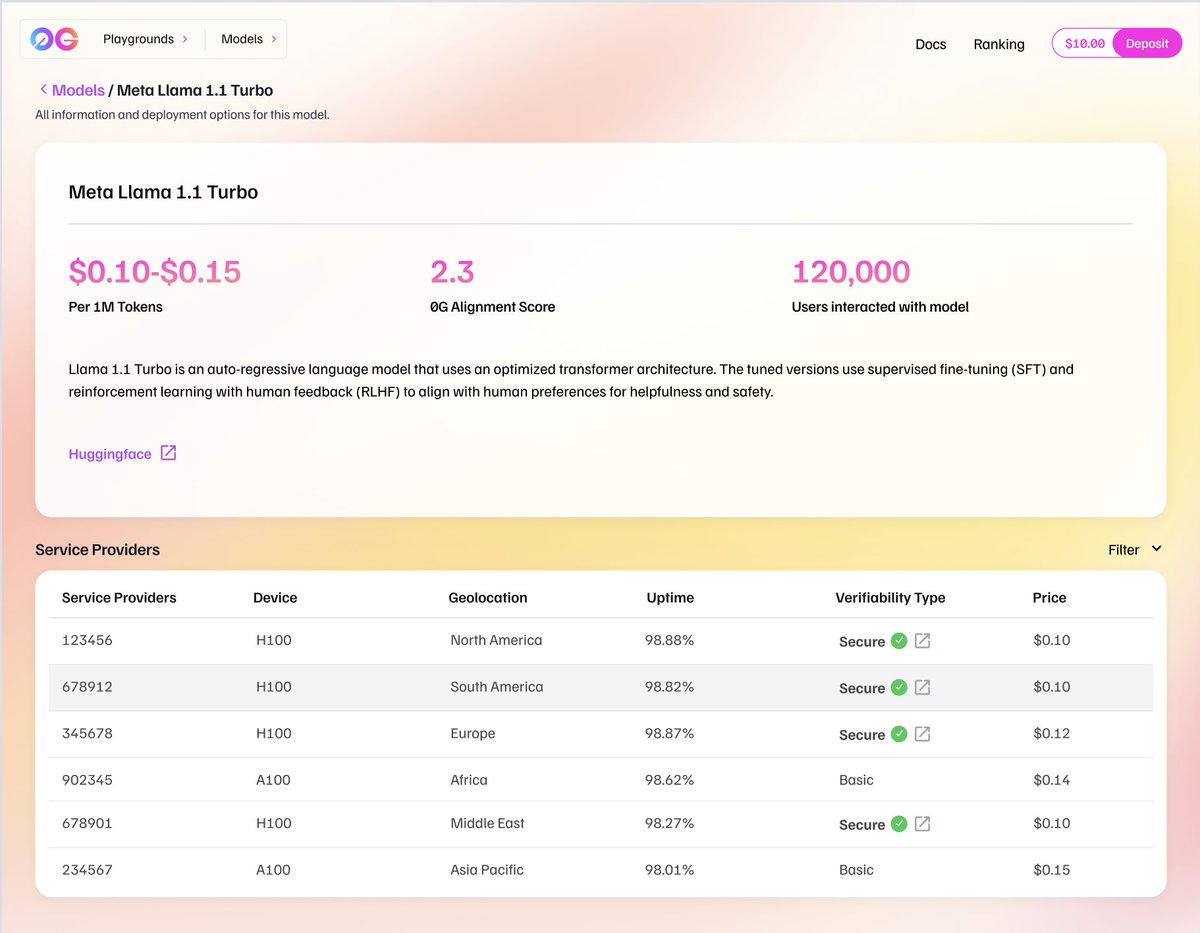Expand the Models navigation menu

[x=249, y=39]
